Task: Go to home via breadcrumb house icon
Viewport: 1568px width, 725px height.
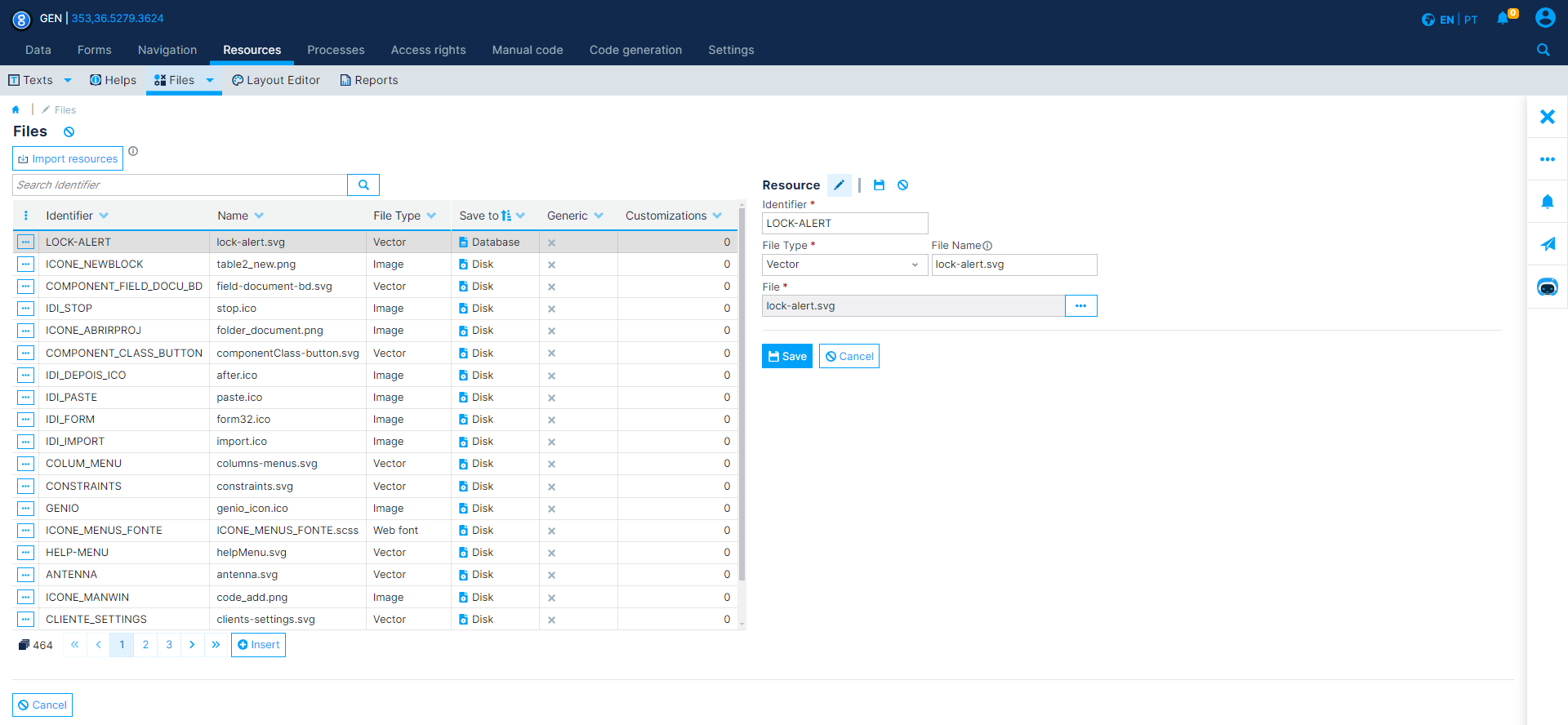Action: (16, 109)
